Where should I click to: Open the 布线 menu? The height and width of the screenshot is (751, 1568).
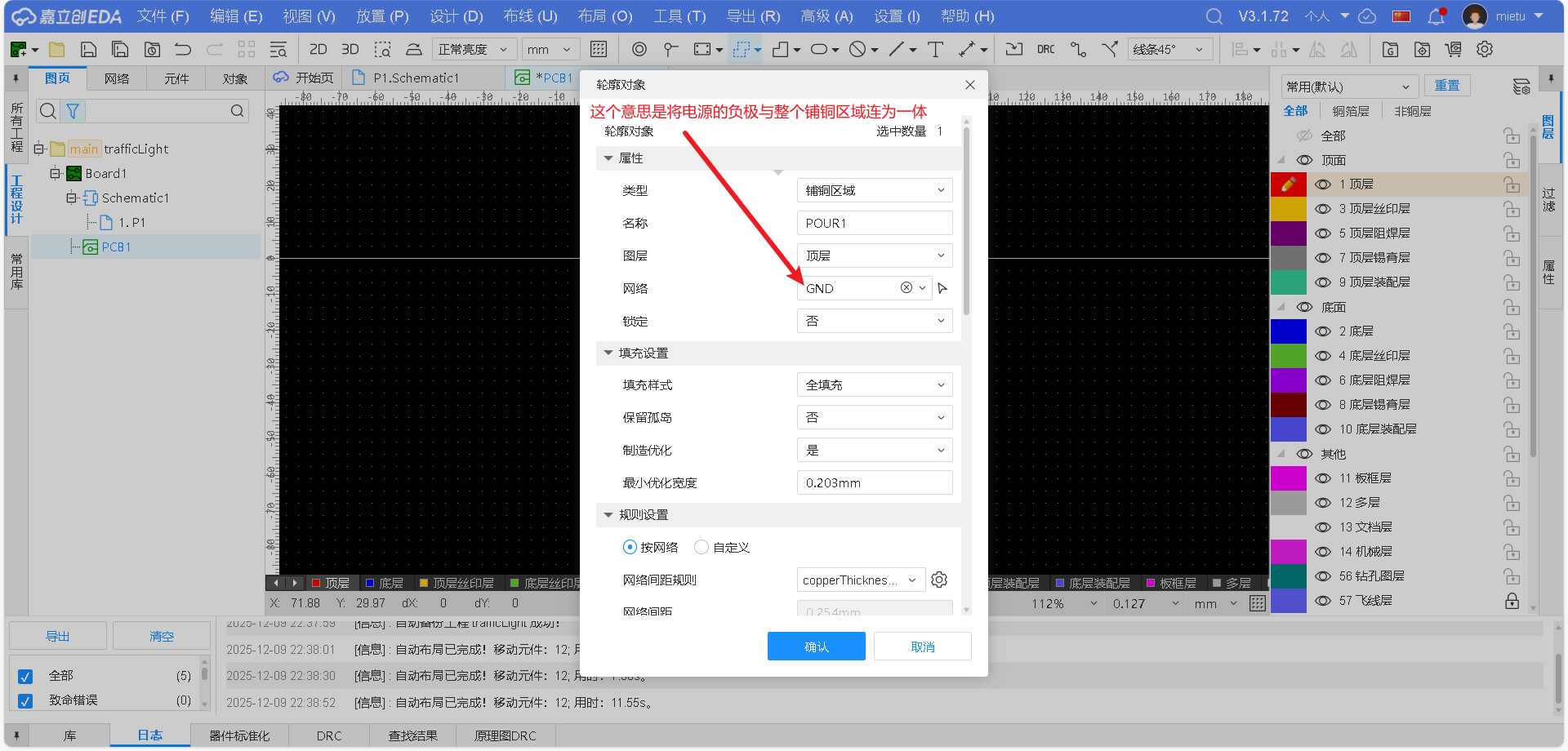pos(530,16)
